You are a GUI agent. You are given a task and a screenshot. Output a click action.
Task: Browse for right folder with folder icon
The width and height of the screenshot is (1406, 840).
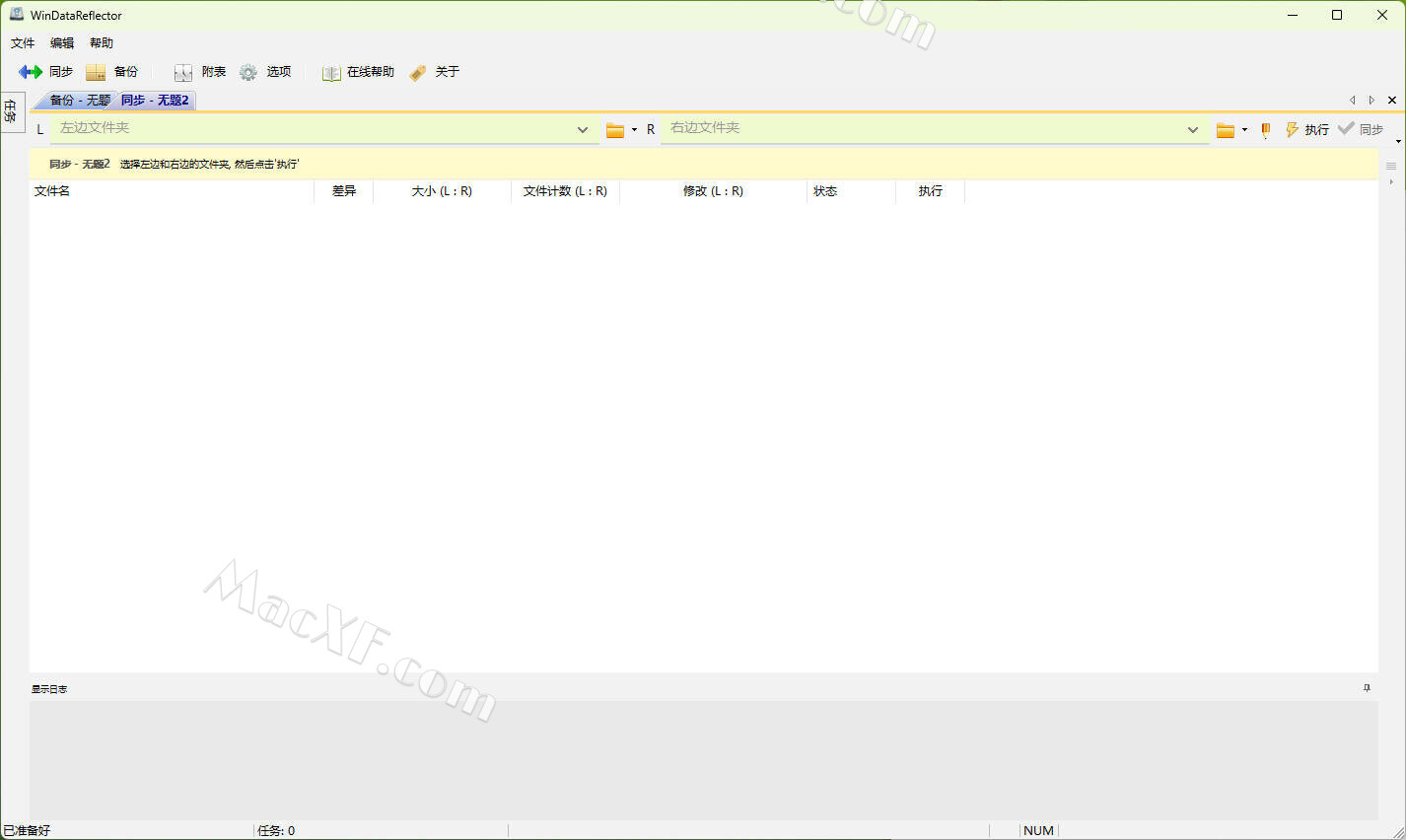tap(1225, 130)
